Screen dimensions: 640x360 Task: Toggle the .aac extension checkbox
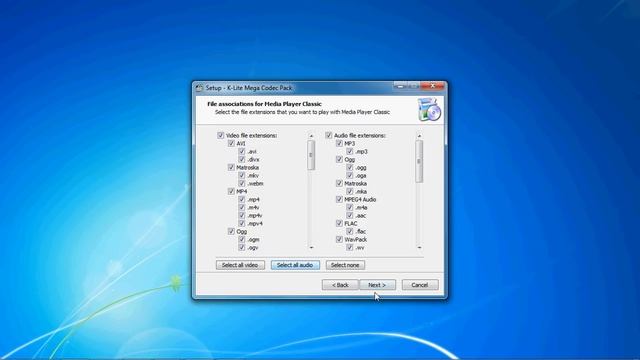350,216
